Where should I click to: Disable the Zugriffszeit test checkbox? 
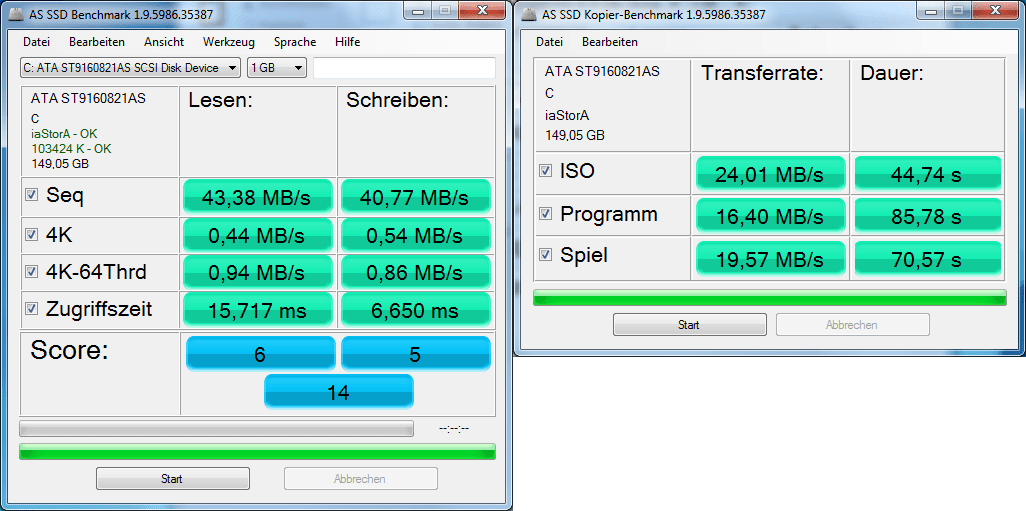pos(31,309)
